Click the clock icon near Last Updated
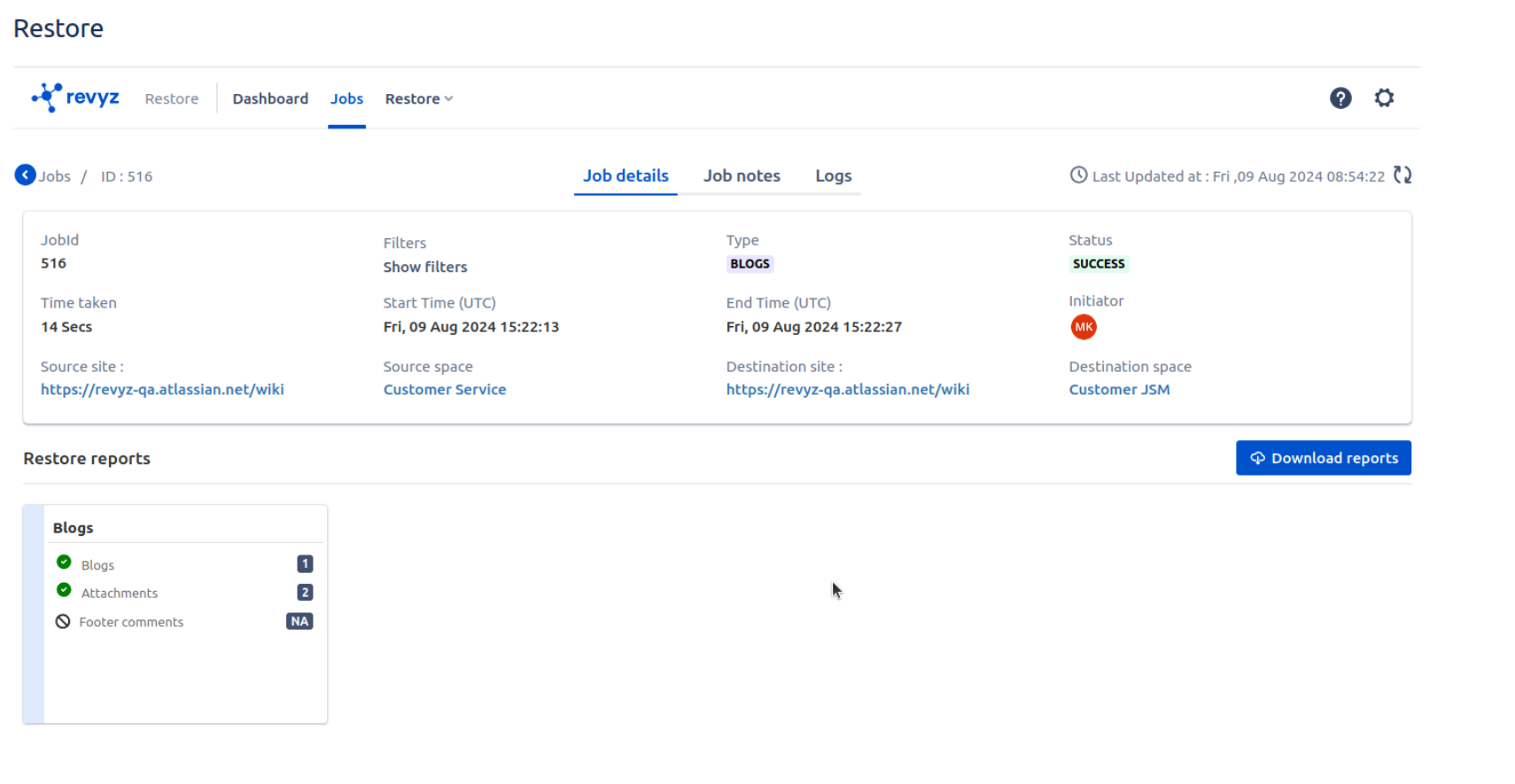Image resolution: width=1515 pixels, height=784 pixels. click(x=1077, y=175)
